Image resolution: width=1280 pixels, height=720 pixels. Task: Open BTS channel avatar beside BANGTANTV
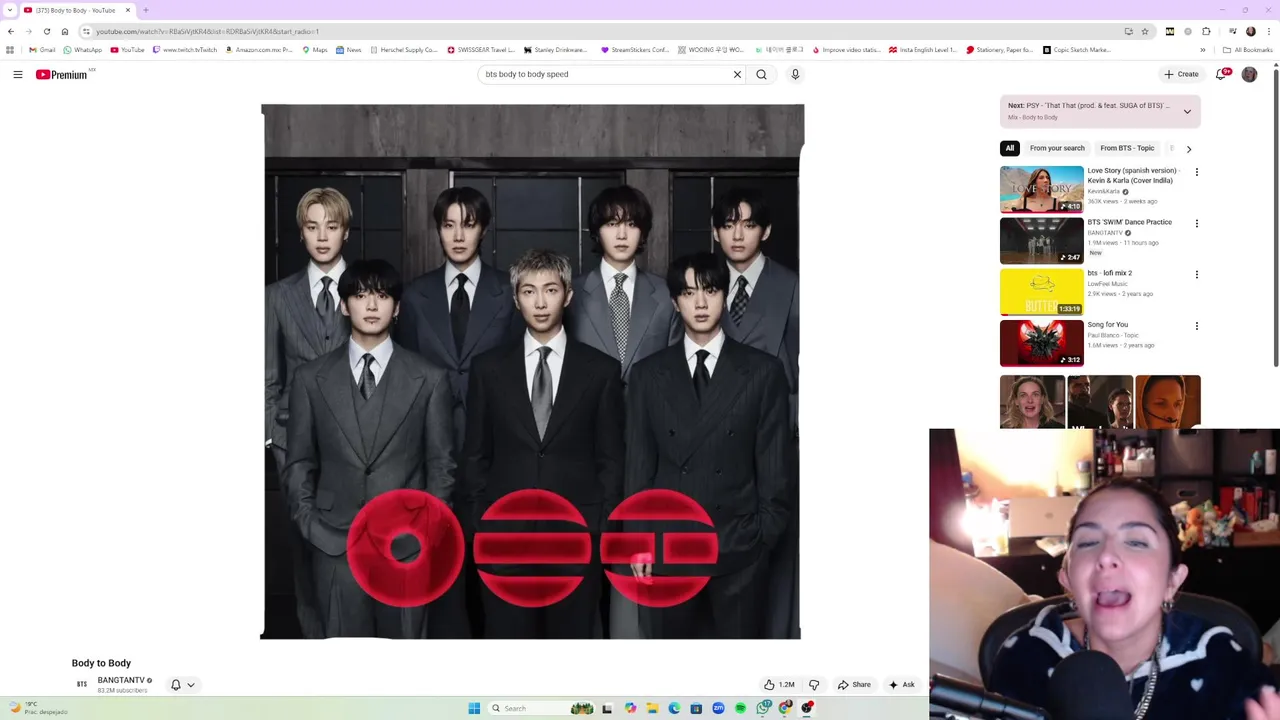point(82,685)
